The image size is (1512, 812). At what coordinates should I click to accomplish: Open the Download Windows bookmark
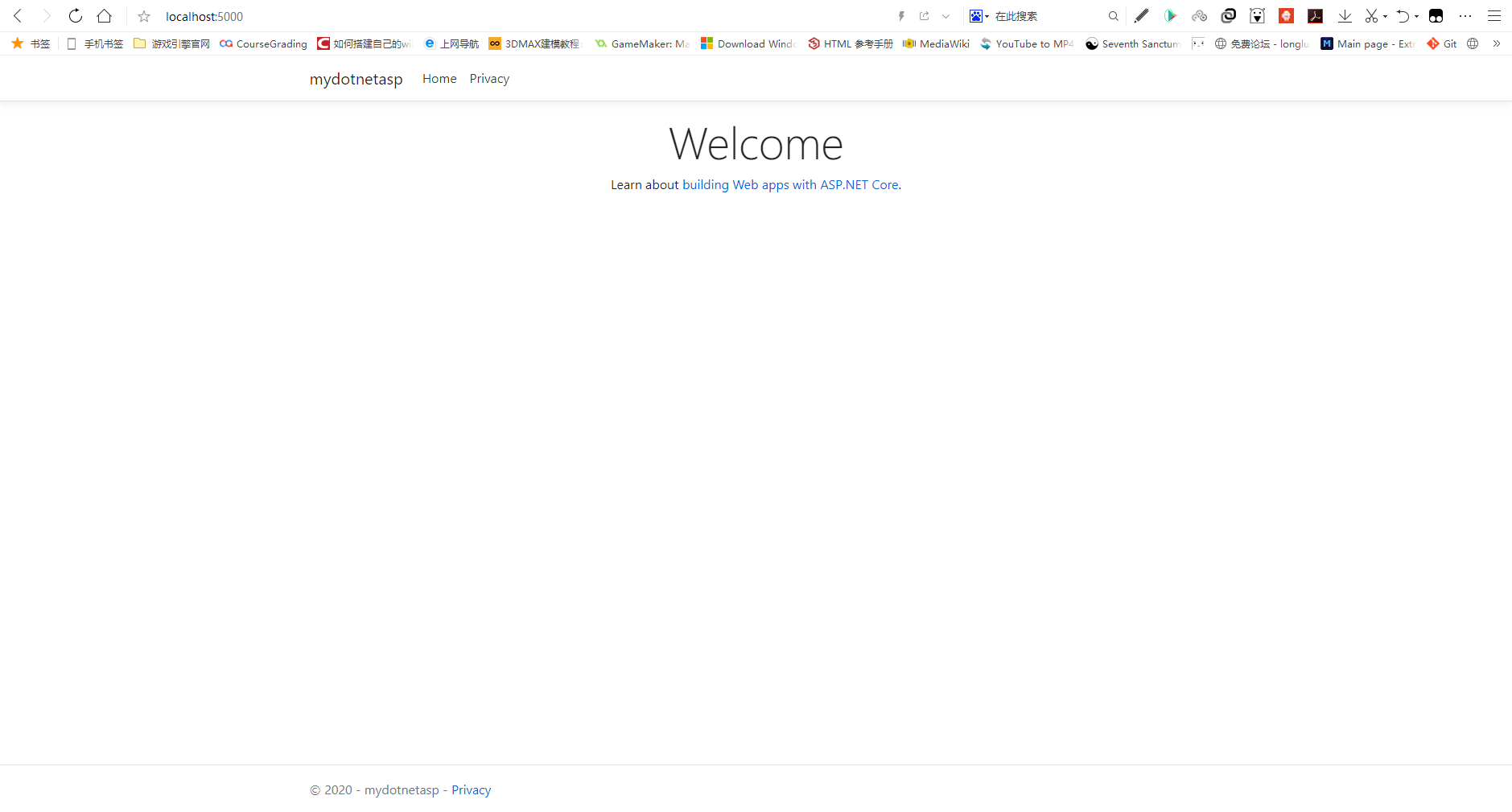(748, 43)
